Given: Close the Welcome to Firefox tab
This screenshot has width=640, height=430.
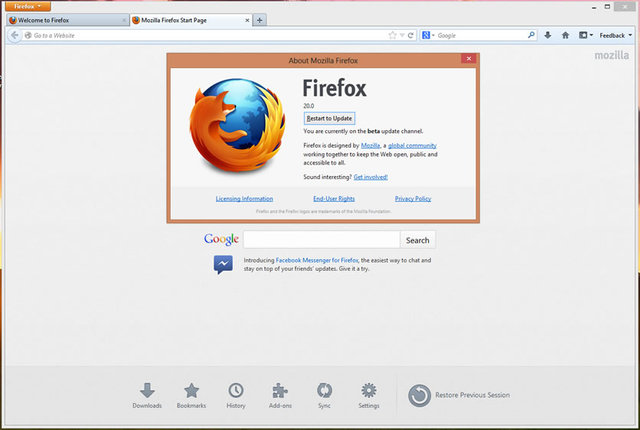Looking at the screenshot, I should pos(124,20).
